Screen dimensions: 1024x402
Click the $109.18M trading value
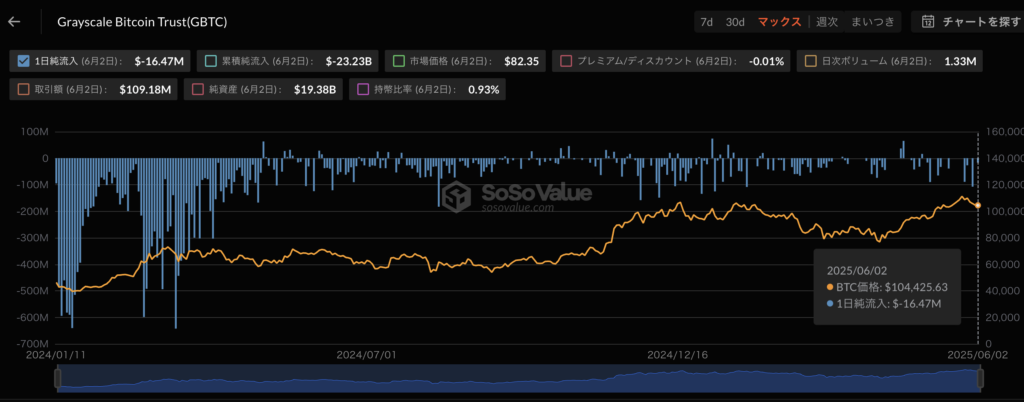click(145, 90)
